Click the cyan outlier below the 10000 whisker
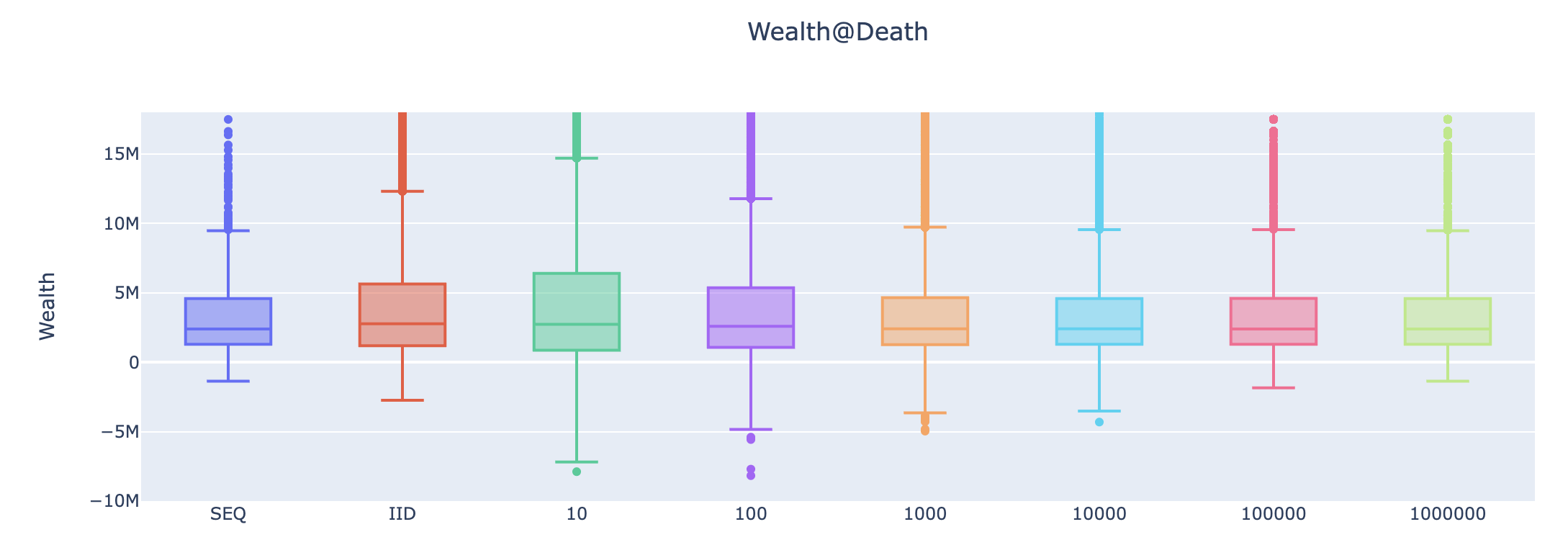The image size is (1568, 550). click(x=1099, y=422)
